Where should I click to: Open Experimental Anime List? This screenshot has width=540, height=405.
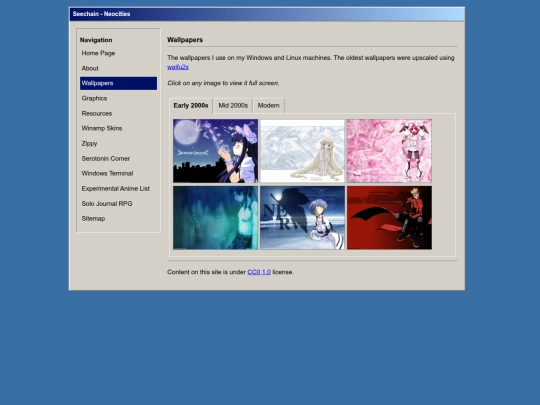click(118, 188)
